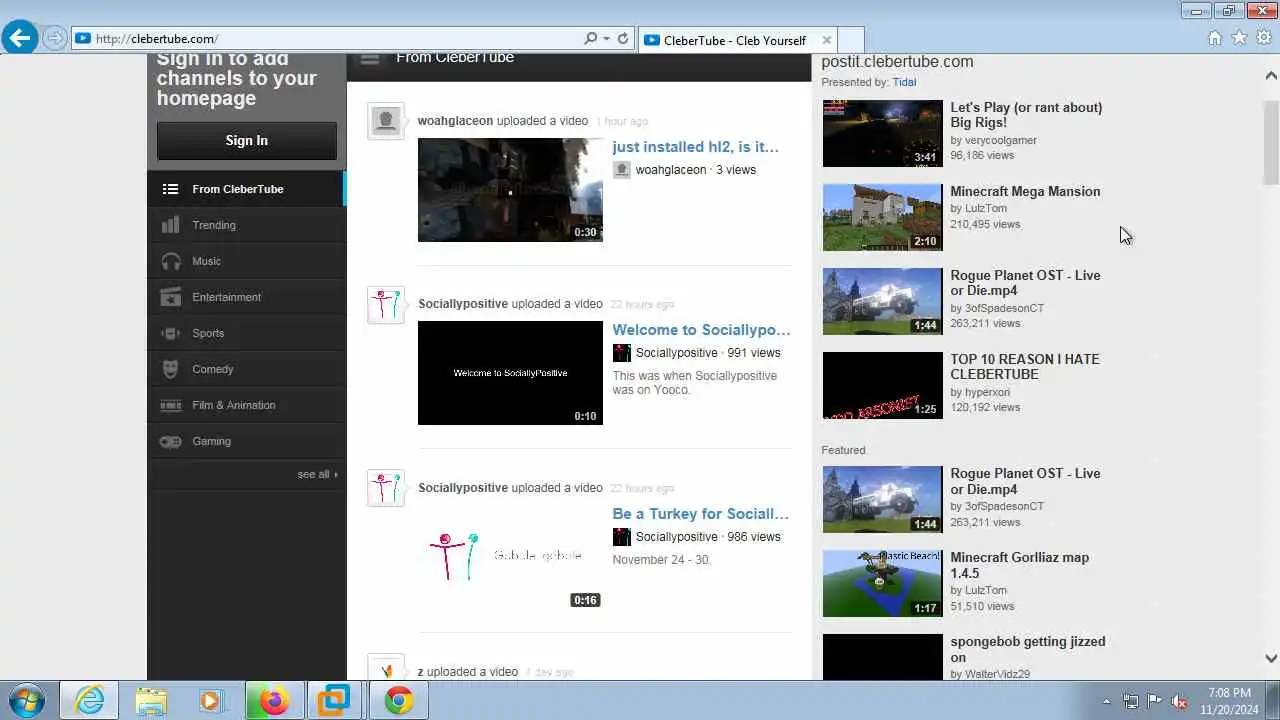
Task: Open File Explorer folder in taskbar
Action: coord(151,701)
